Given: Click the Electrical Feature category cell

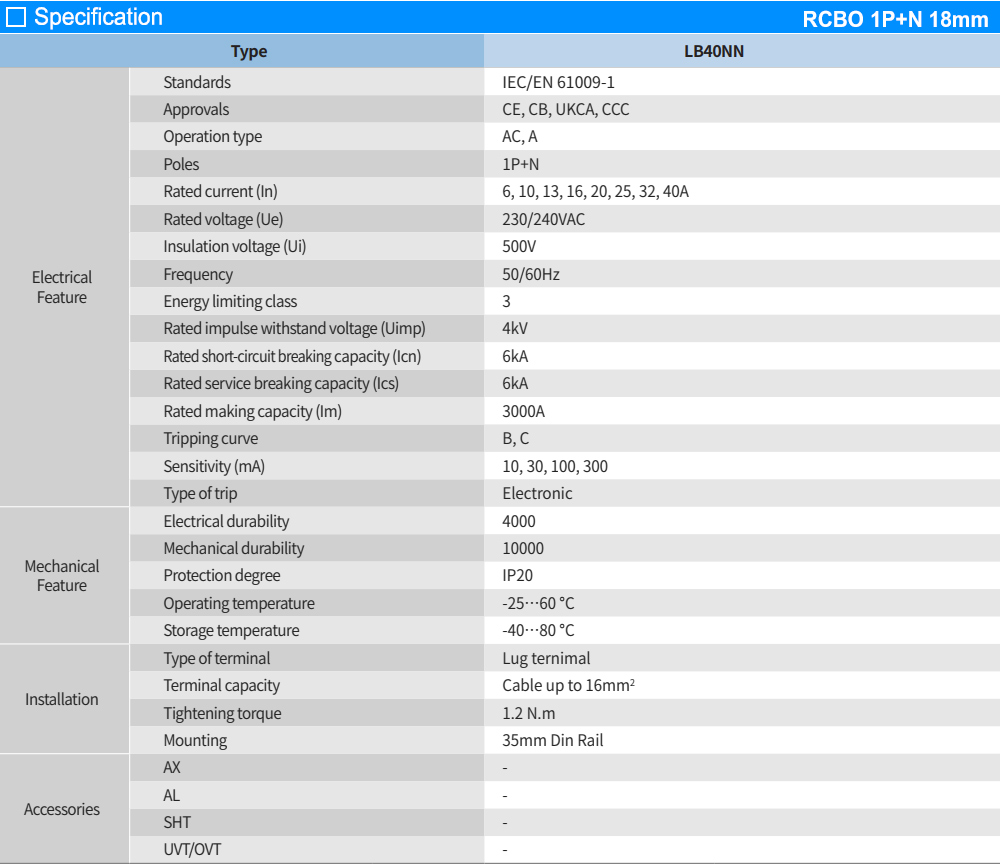Looking at the screenshot, I should (x=62, y=287).
